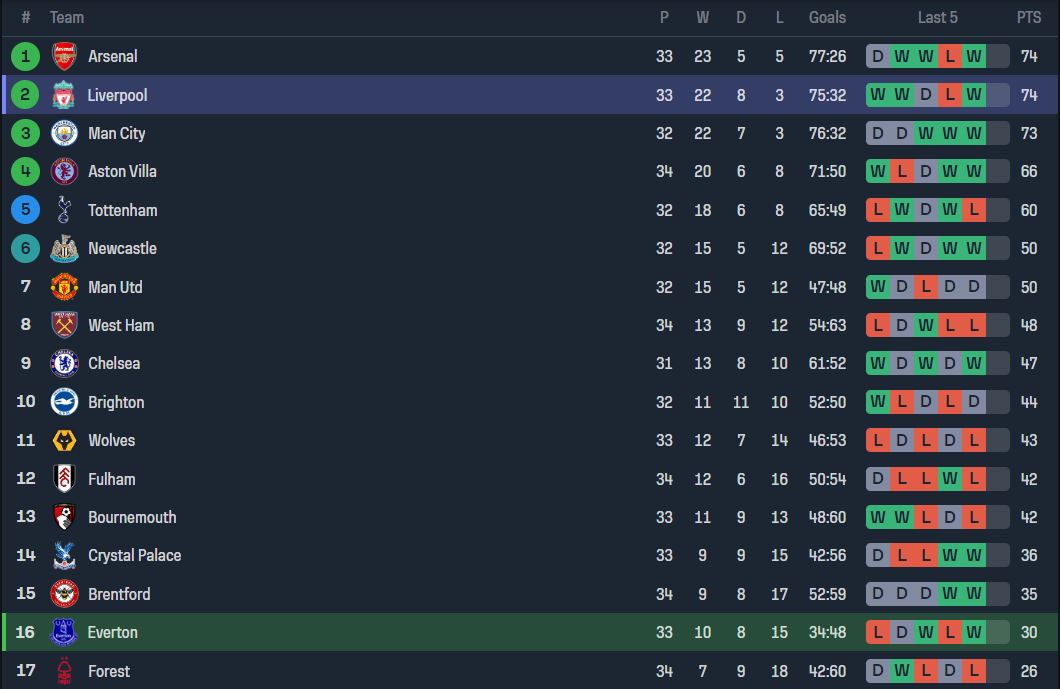Open the West Ham team link
The width and height of the screenshot is (1060, 689).
point(121,325)
